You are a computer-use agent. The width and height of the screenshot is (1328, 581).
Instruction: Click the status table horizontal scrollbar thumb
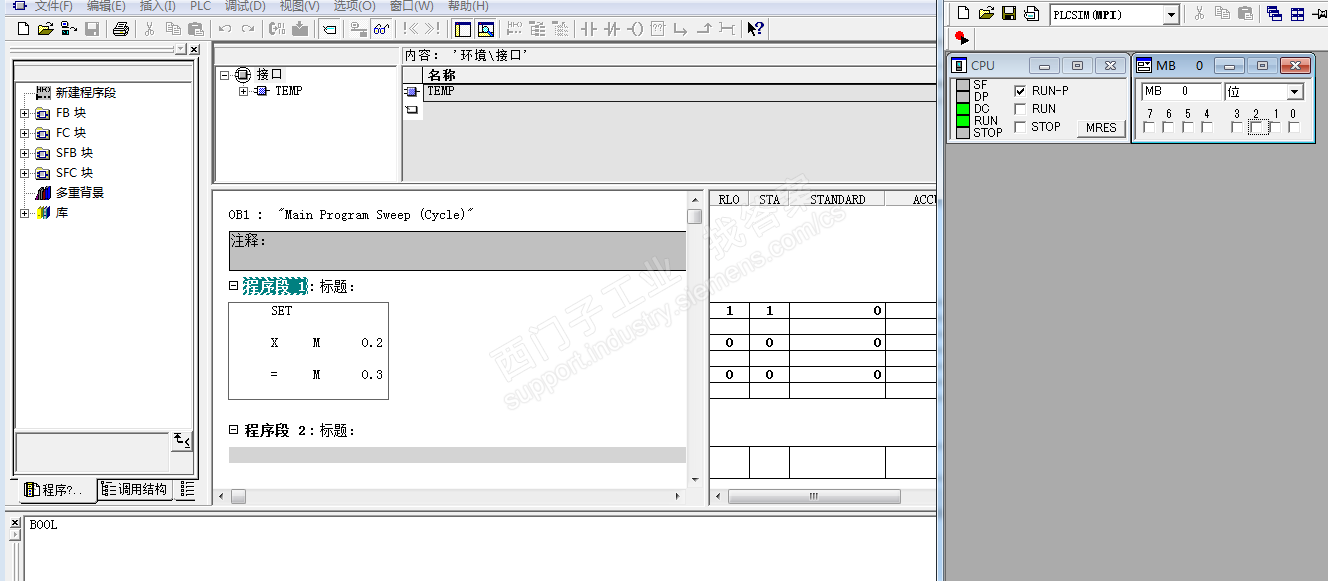[x=814, y=496]
